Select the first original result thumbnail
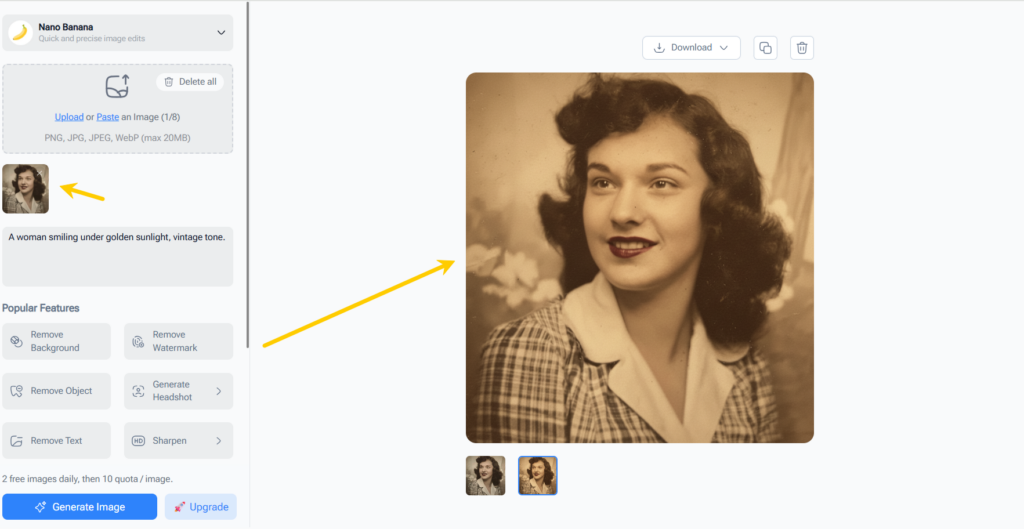Viewport: 1024px width, 529px height. click(x=485, y=476)
